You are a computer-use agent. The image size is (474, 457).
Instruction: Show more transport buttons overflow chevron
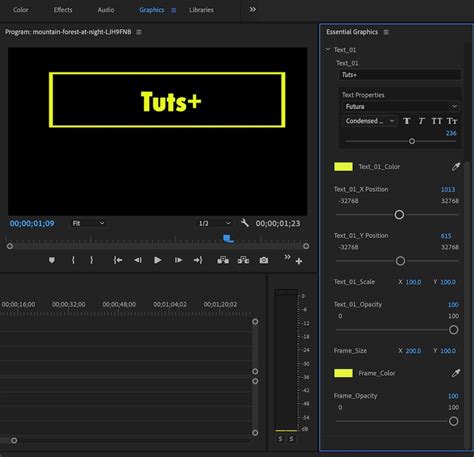coord(287,257)
